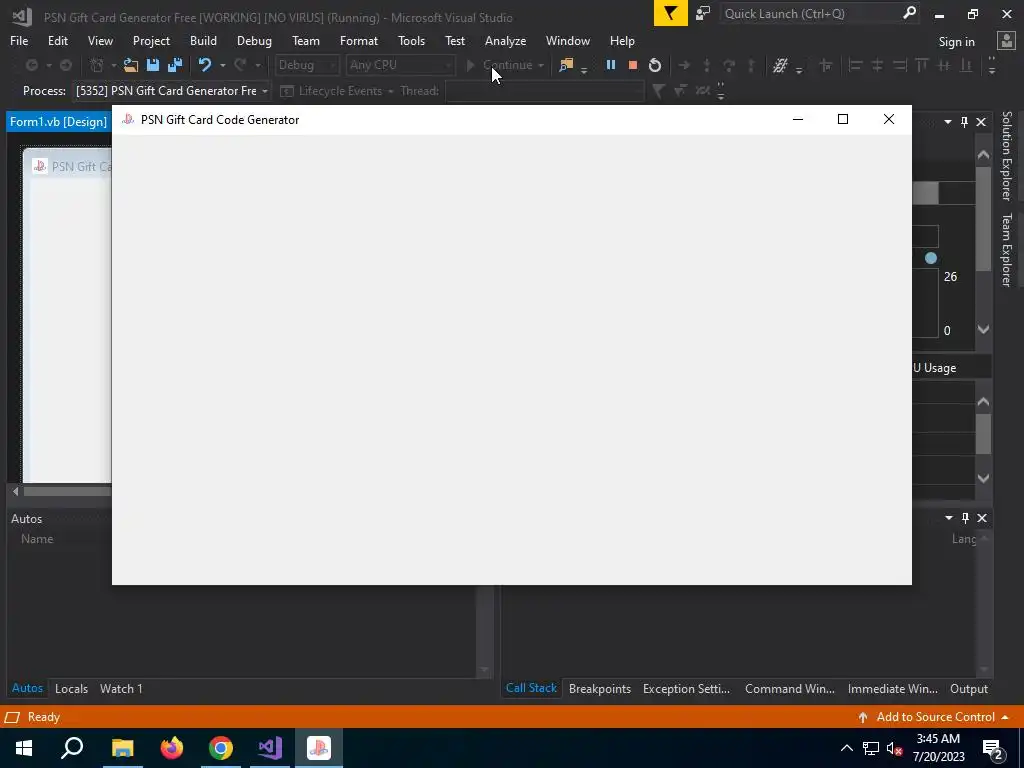Open layout toolbar overflow options
The height and width of the screenshot is (768, 1024).
pos(992,65)
